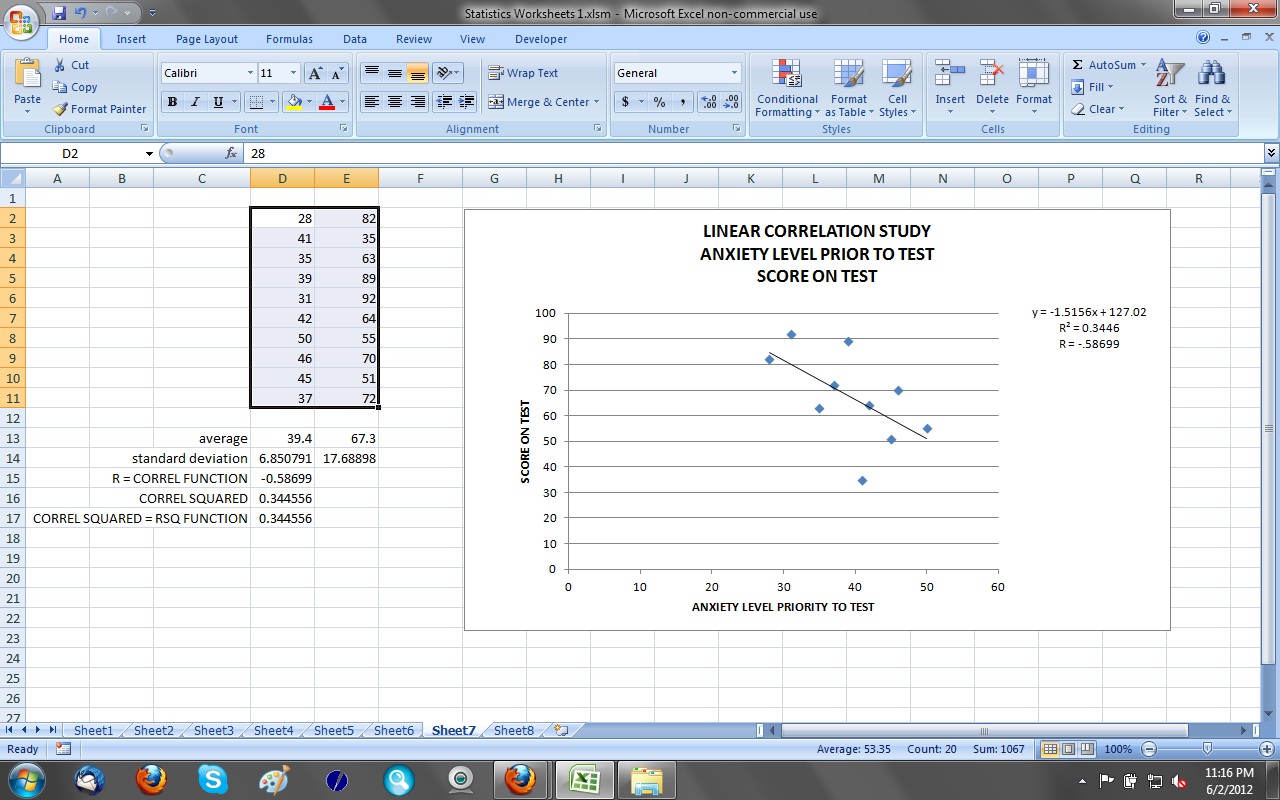Apply the Borders button
The height and width of the screenshot is (800, 1280).
click(257, 102)
